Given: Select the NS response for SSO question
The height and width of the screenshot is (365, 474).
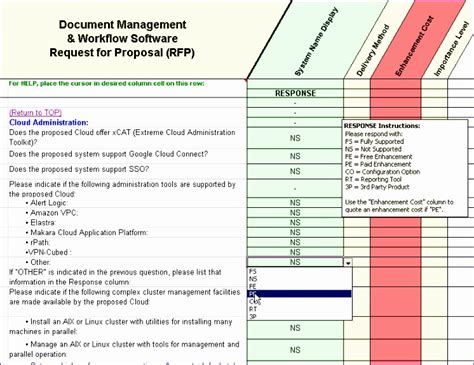Looking at the screenshot, I should [295, 171].
